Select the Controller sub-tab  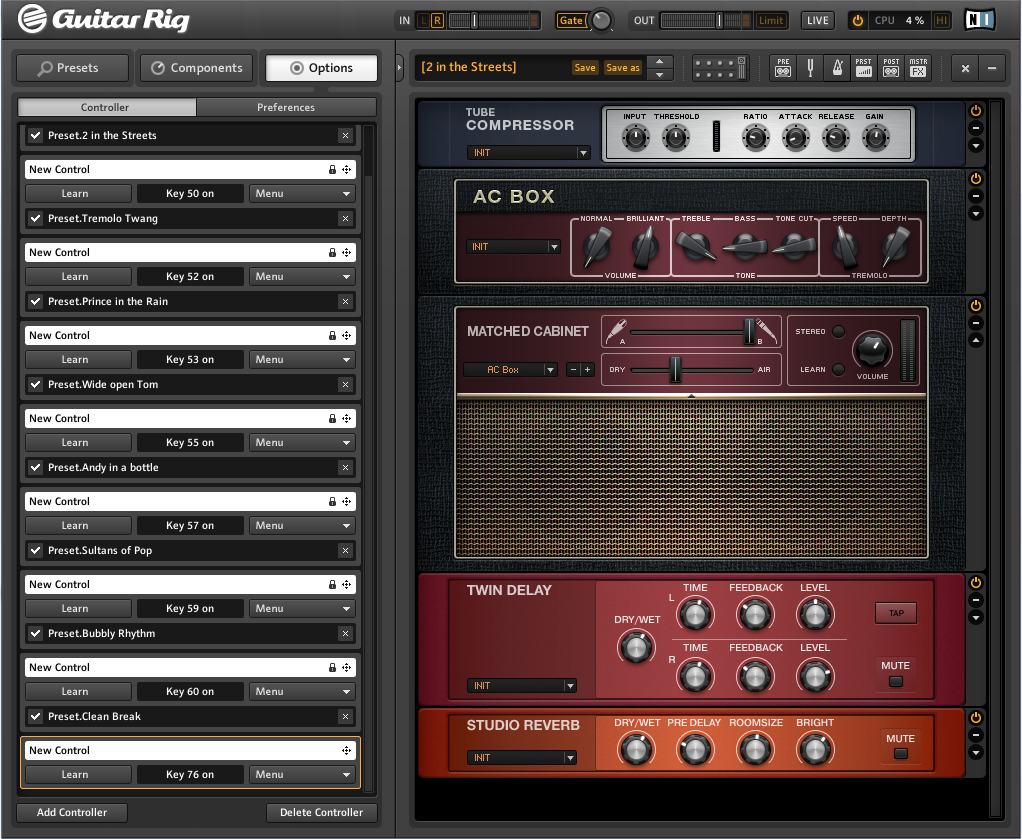coord(106,107)
